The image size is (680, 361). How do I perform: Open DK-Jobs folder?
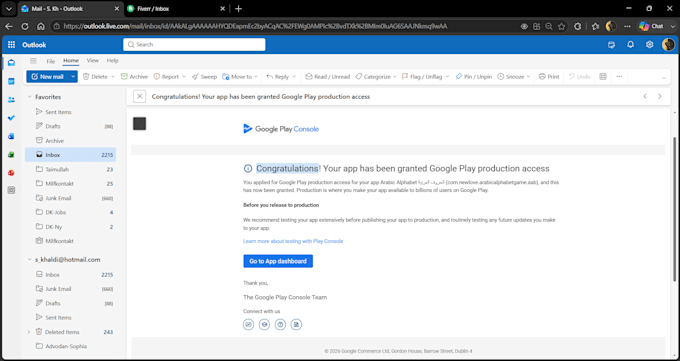click(x=70, y=212)
